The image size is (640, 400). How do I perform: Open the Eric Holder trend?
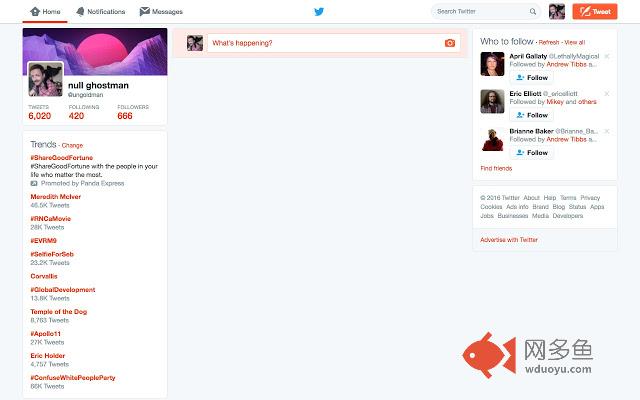click(47, 356)
